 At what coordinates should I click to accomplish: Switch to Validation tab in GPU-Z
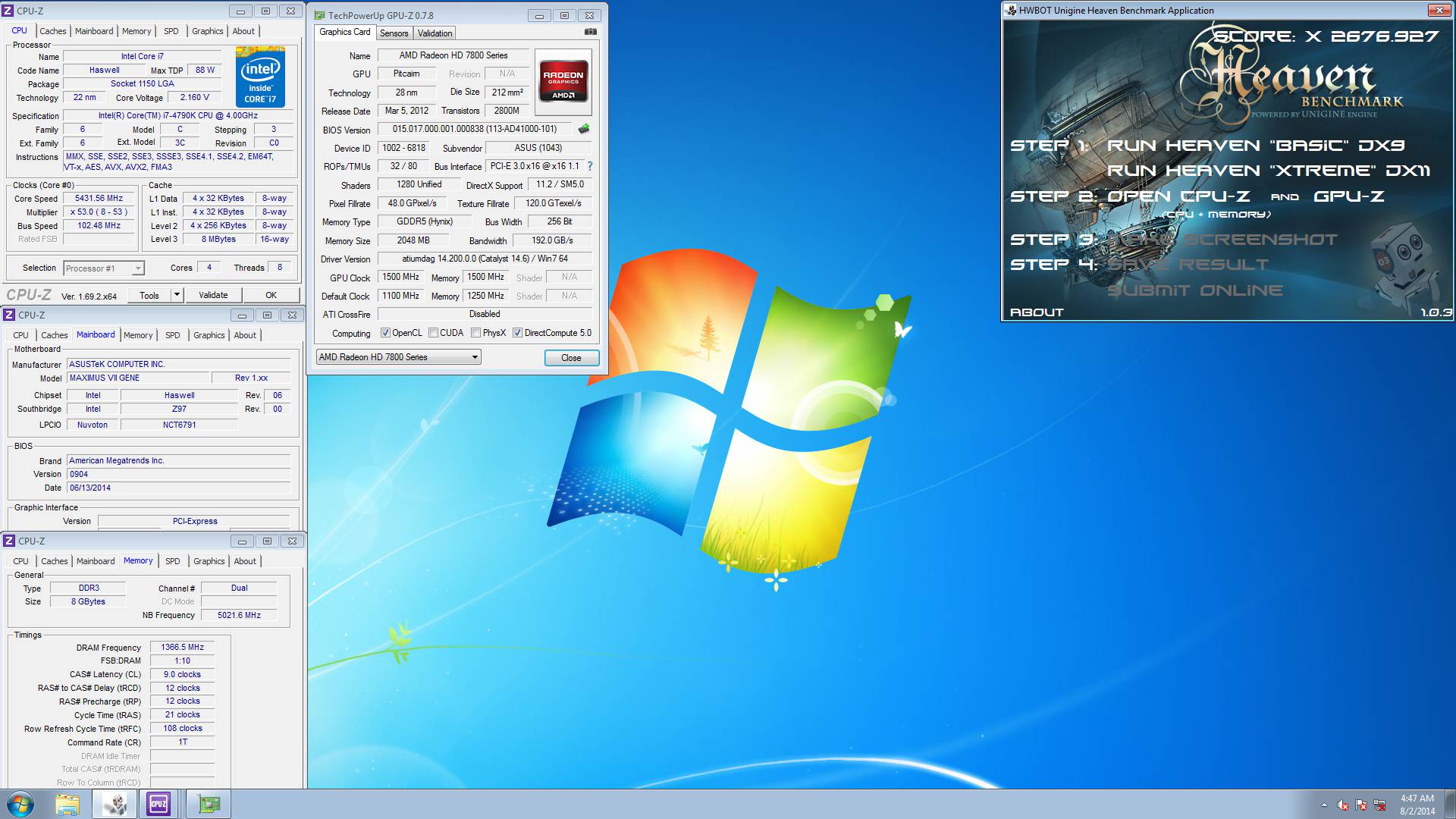tap(435, 33)
